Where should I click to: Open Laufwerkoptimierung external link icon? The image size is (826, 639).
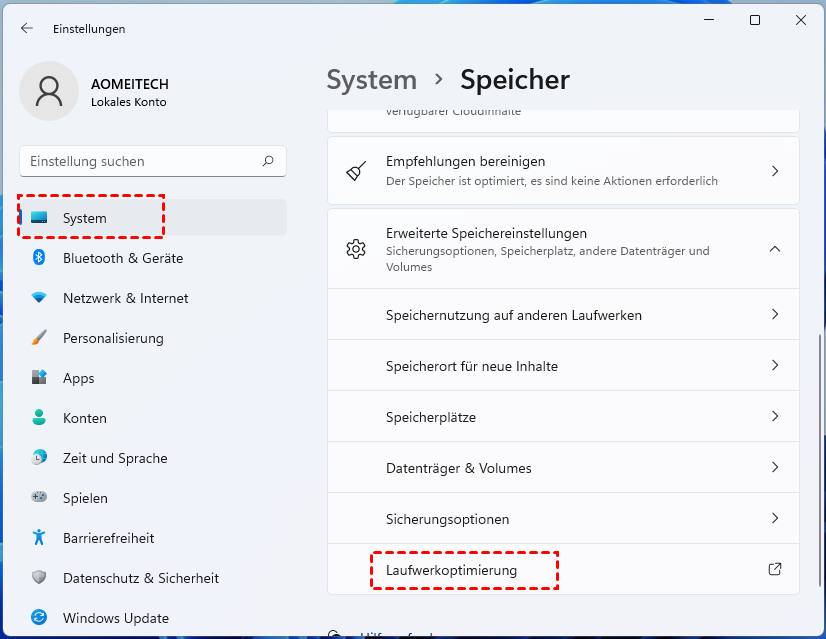tap(774, 569)
